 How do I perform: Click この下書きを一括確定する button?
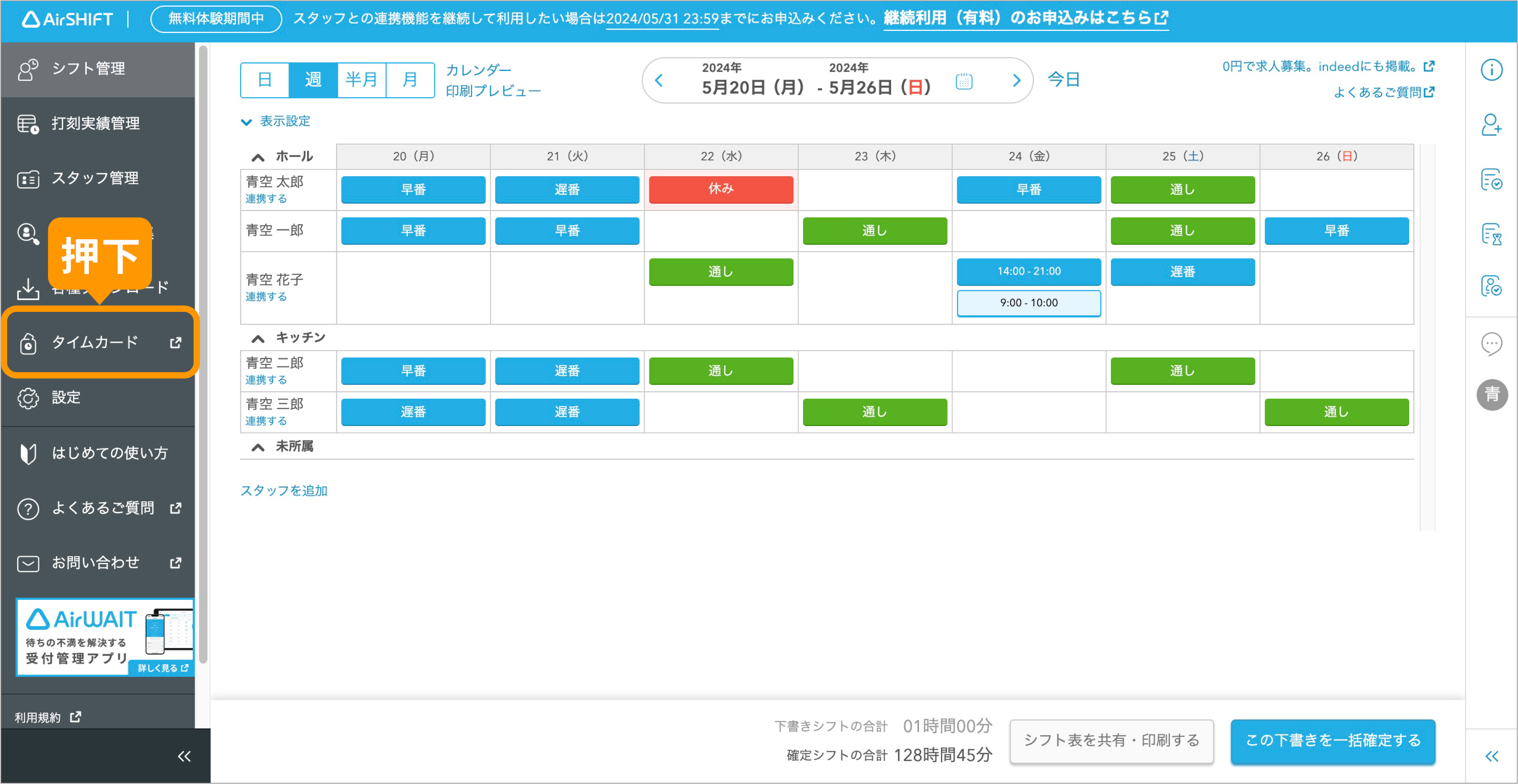tap(1332, 741)
